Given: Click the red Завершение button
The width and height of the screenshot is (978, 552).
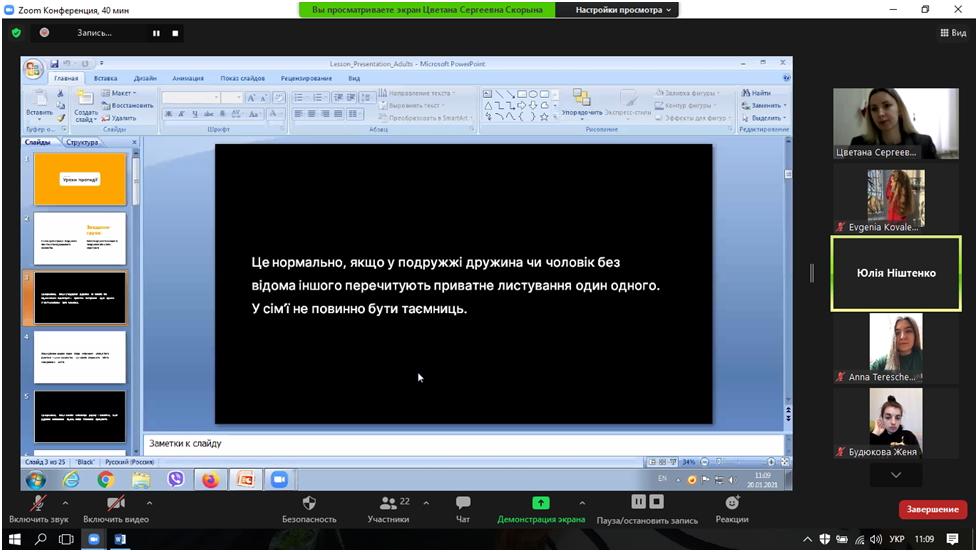Looking at the screenshot, I should (x=932, y=509).
